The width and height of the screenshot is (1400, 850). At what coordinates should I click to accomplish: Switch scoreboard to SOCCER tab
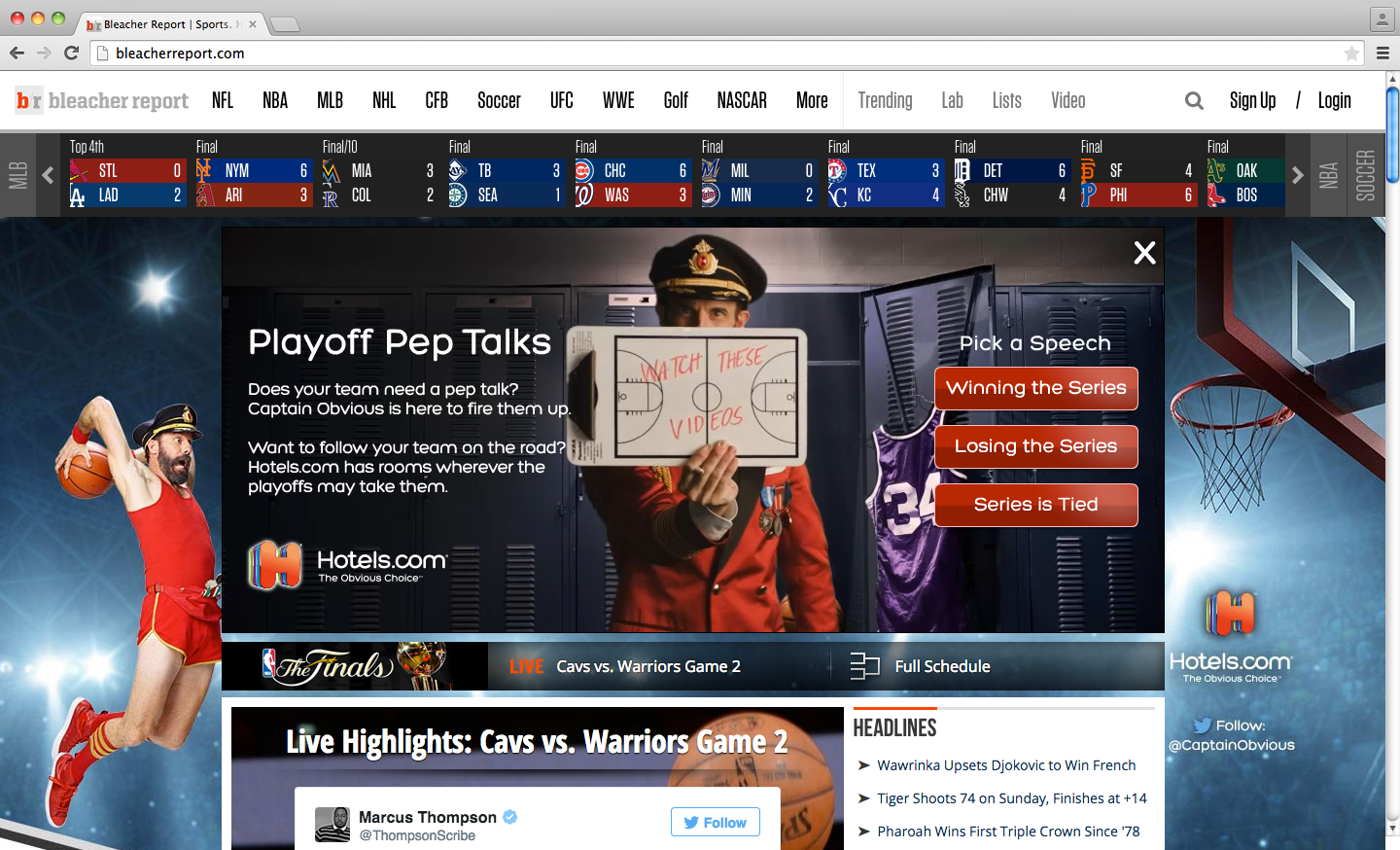point(1365,175)
